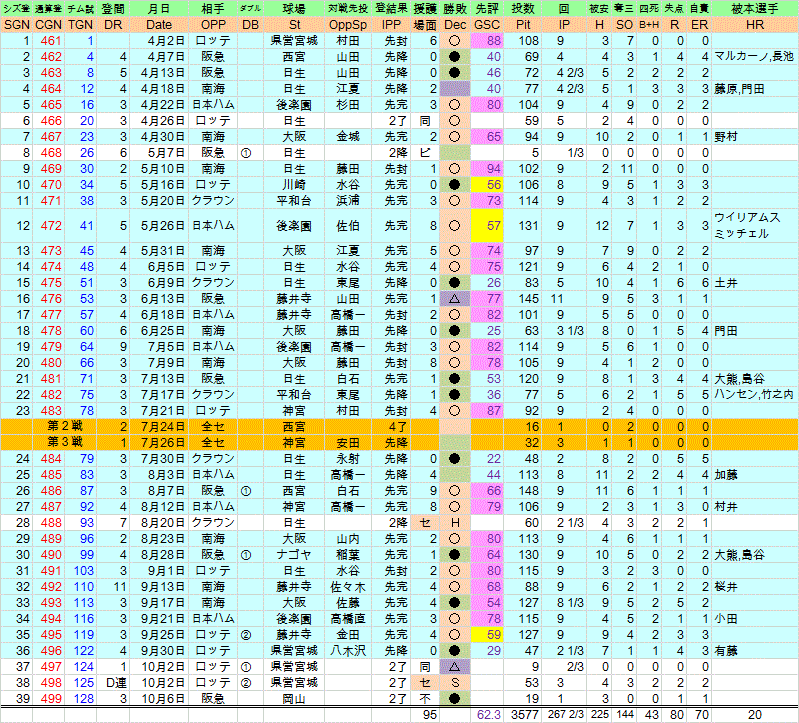This screenshot has height=723, width=799.
Task: Select pitch count cell 148
Action: coord(528,491)
